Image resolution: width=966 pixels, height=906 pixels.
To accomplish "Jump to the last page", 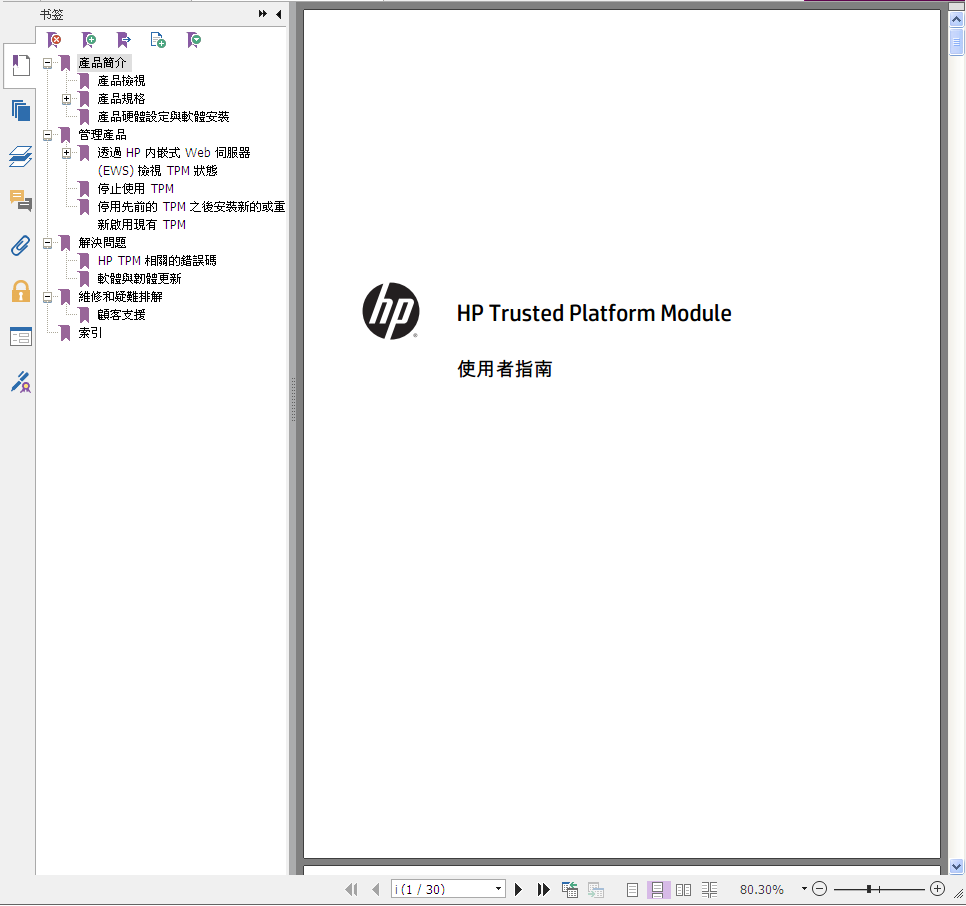I will coord(543,889).
